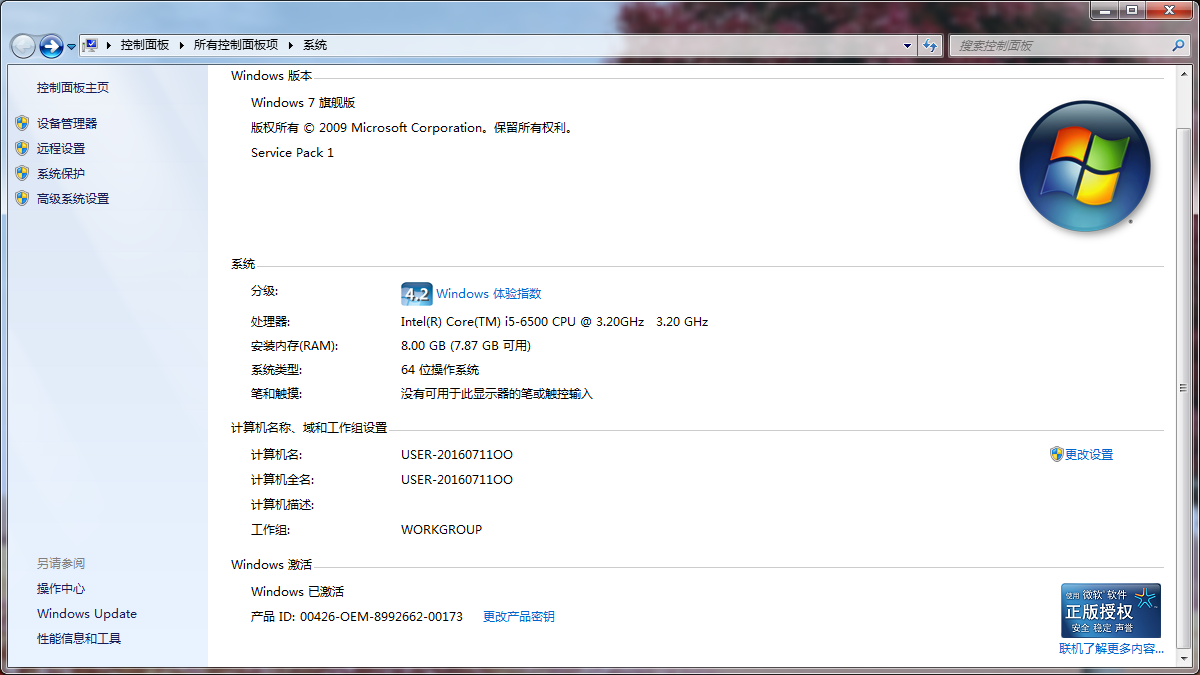
Task: Click the scrollbar down arrow
Action: (1185, 657)
